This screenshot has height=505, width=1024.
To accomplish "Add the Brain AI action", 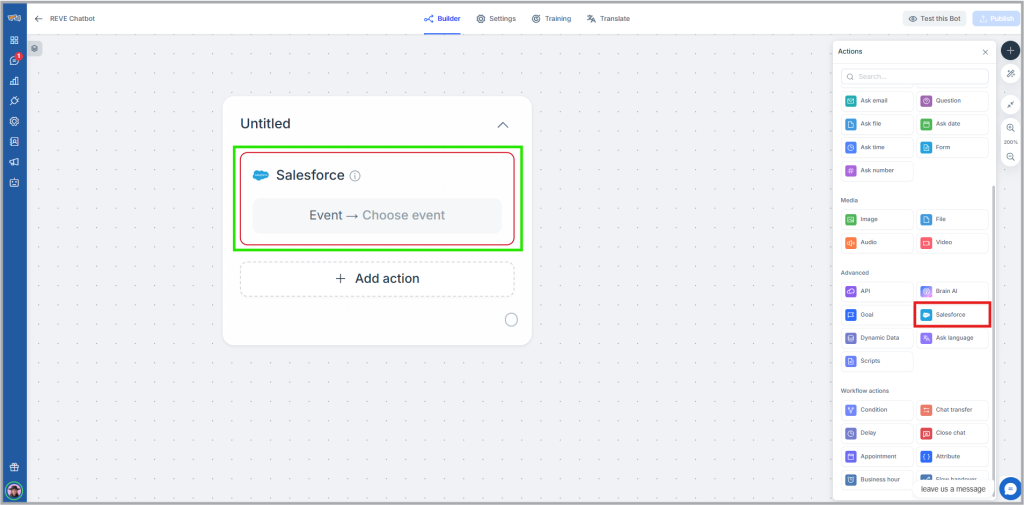I will pos(952,291).
